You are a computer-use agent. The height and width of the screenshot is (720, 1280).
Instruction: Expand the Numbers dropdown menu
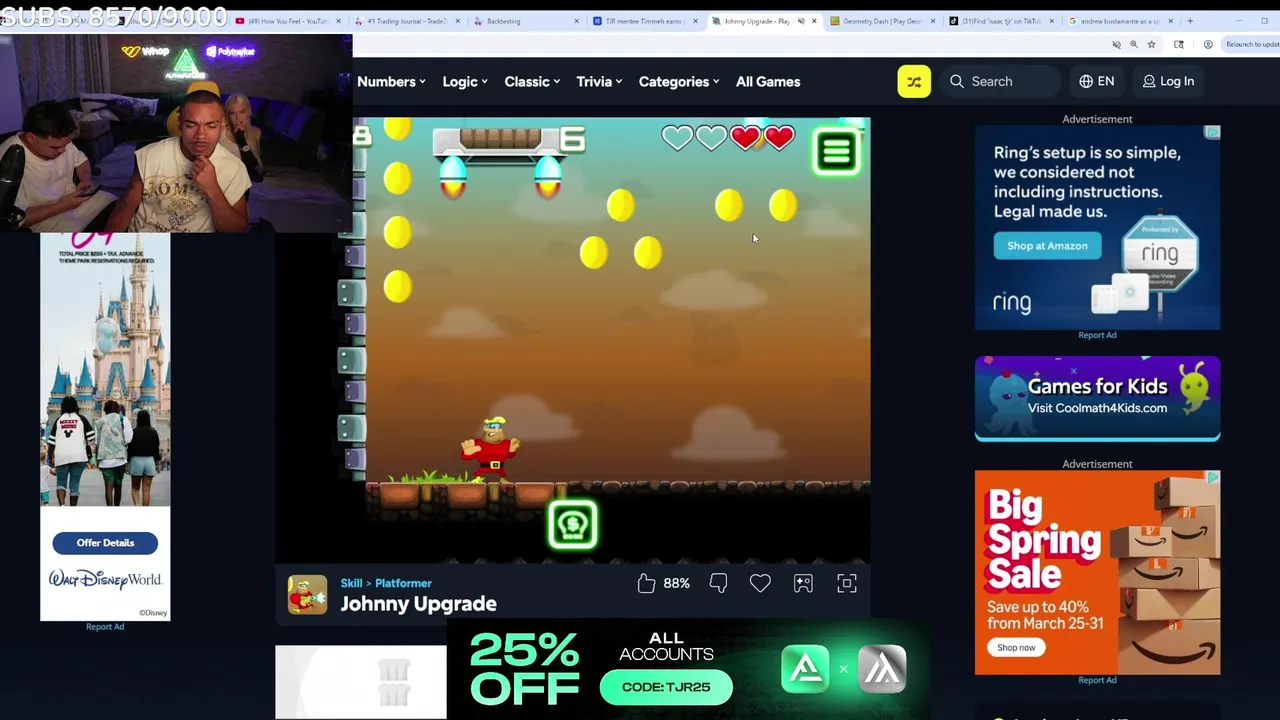click(391, 82)
